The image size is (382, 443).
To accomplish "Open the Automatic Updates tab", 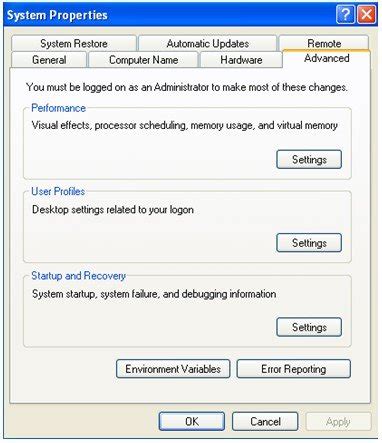I will 208,43.
